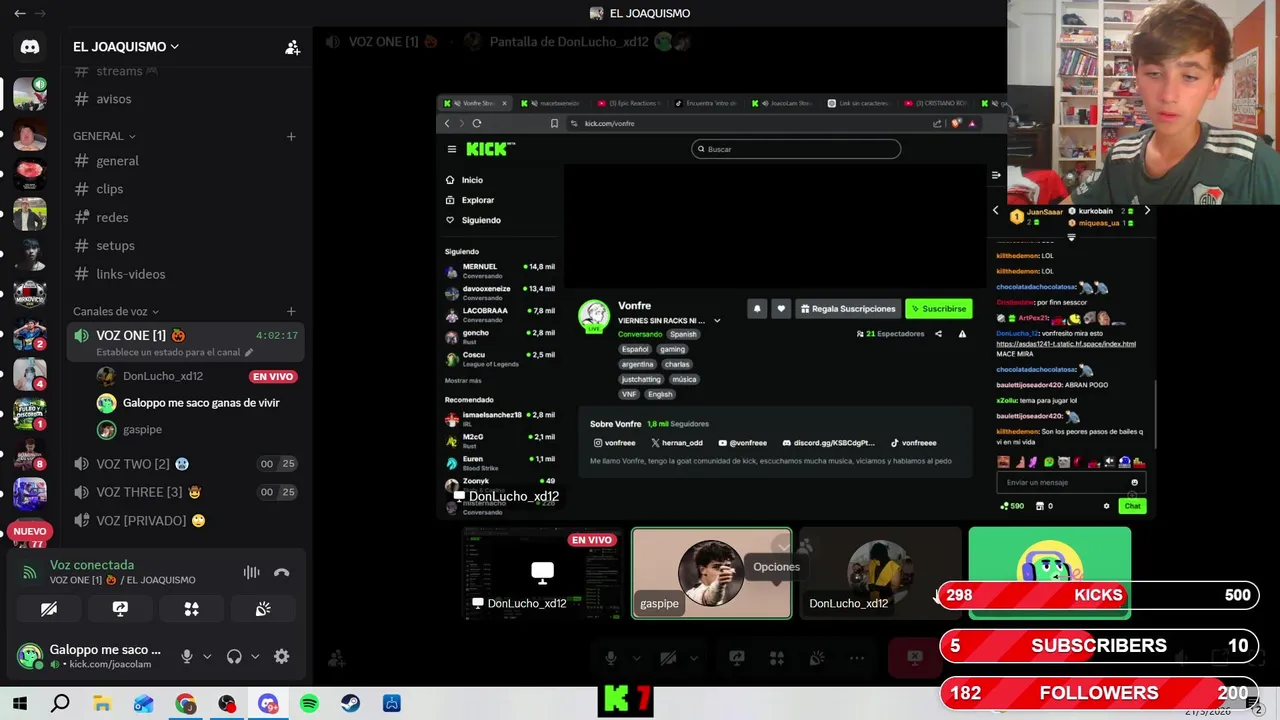Open microphone input device dropdown arrow
The image size is (1280, 720).
click(207, 657)
